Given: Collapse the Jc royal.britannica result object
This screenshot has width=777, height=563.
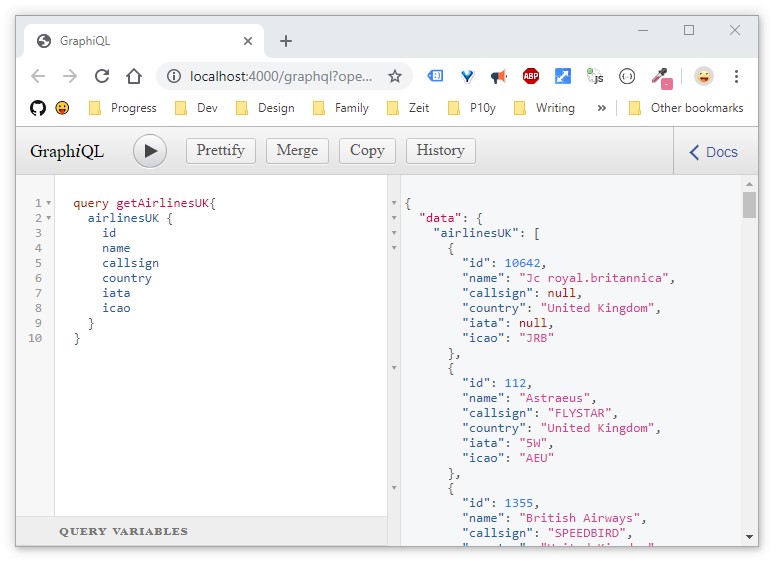Looking at the screenshot, I should pos(394,248).
